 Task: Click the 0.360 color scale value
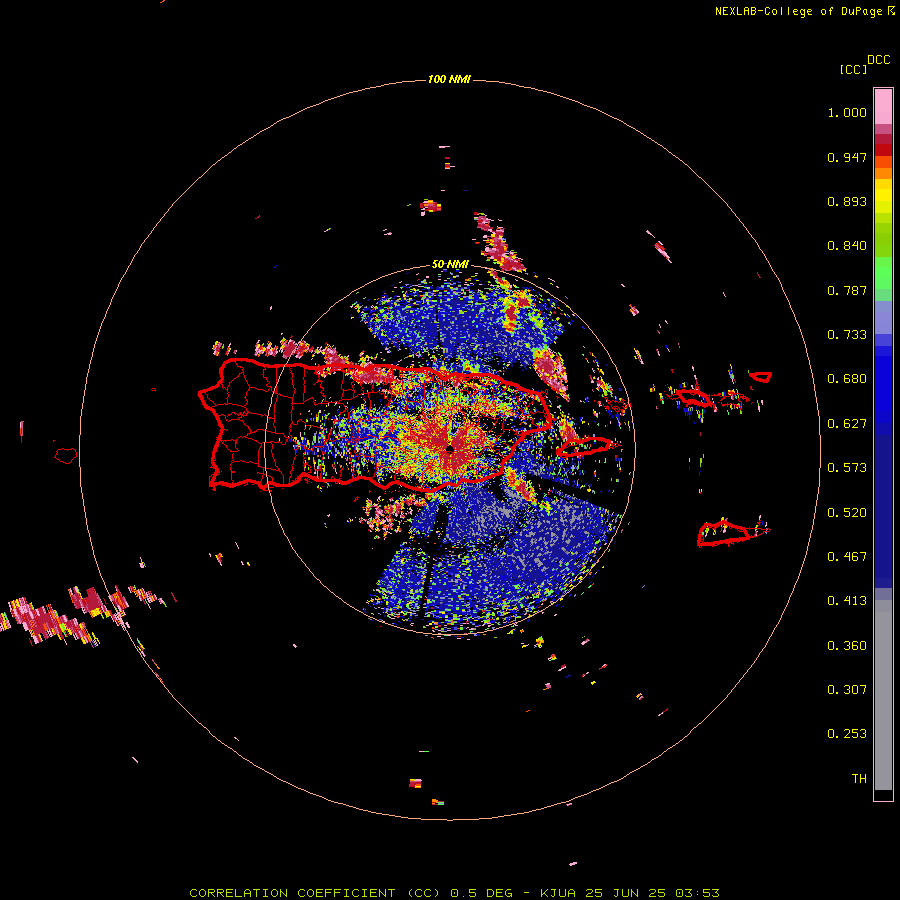(x=847, y=646)
